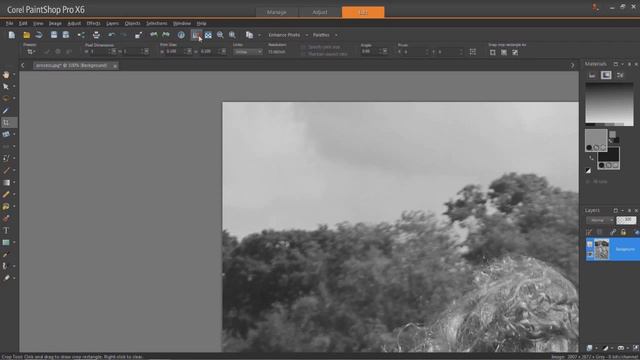The width and height of the screenshot is (640, 360).
Task: Open the File menu
Action: (x=9, y=24)
